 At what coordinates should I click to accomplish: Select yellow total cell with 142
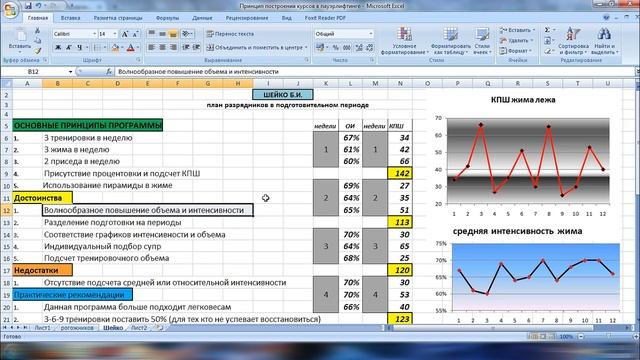coord(400,173)
